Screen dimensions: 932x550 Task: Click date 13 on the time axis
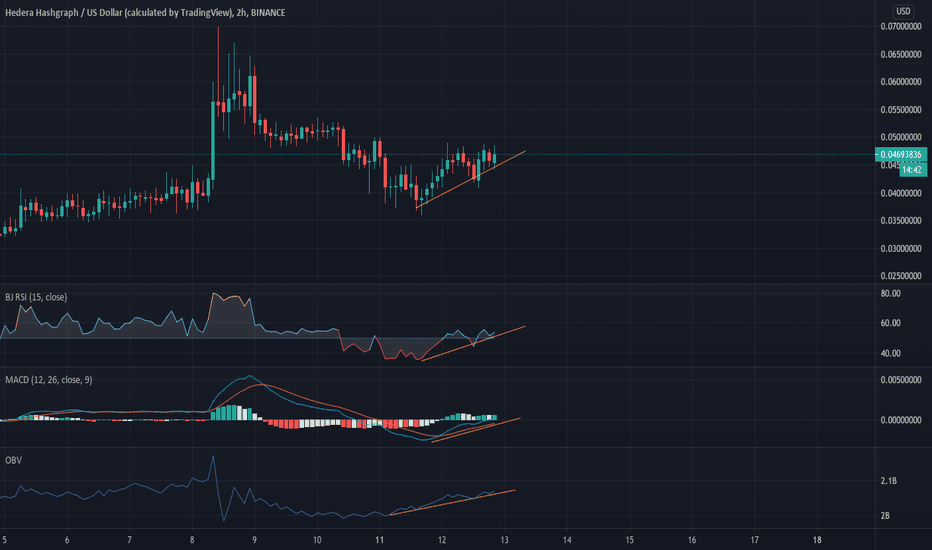pyautogui.click(x=505, y=540)
